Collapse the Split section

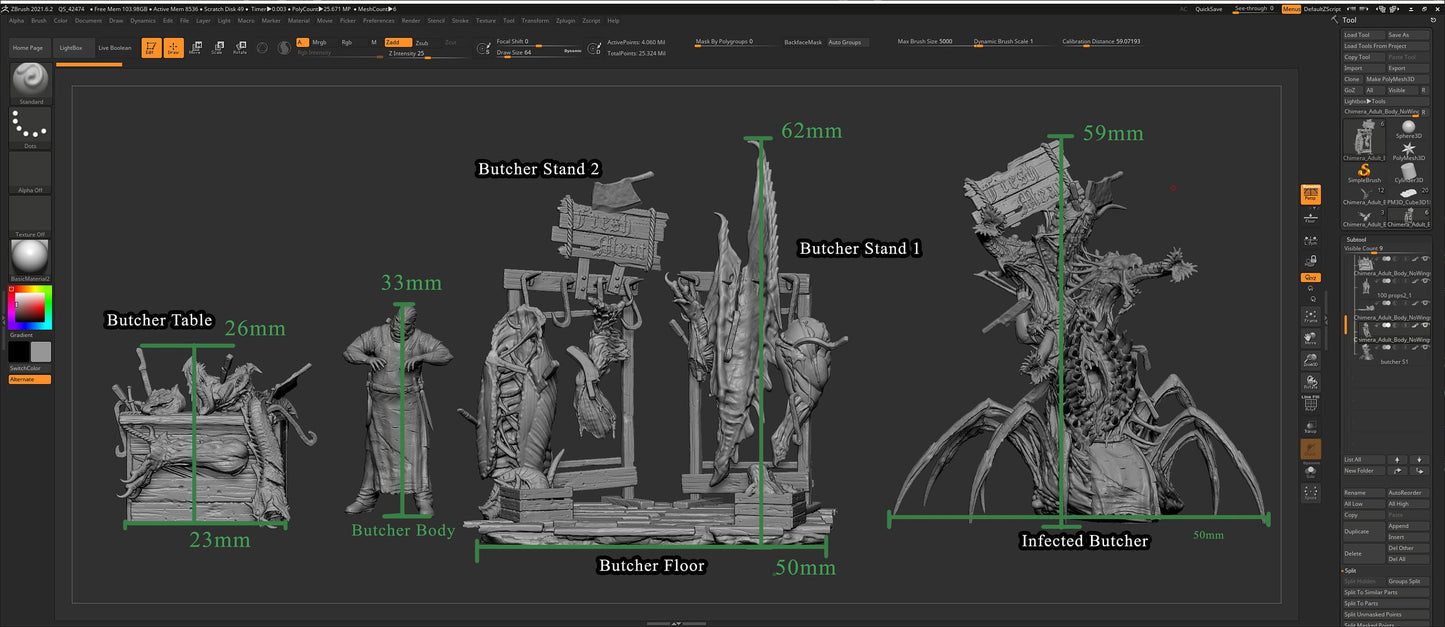pos(1350,571)
